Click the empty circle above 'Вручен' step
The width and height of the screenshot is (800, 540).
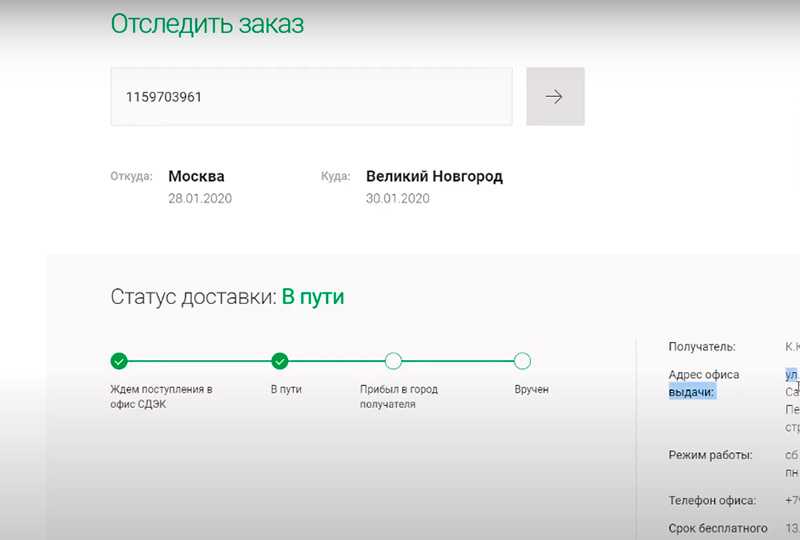[522, 361]
